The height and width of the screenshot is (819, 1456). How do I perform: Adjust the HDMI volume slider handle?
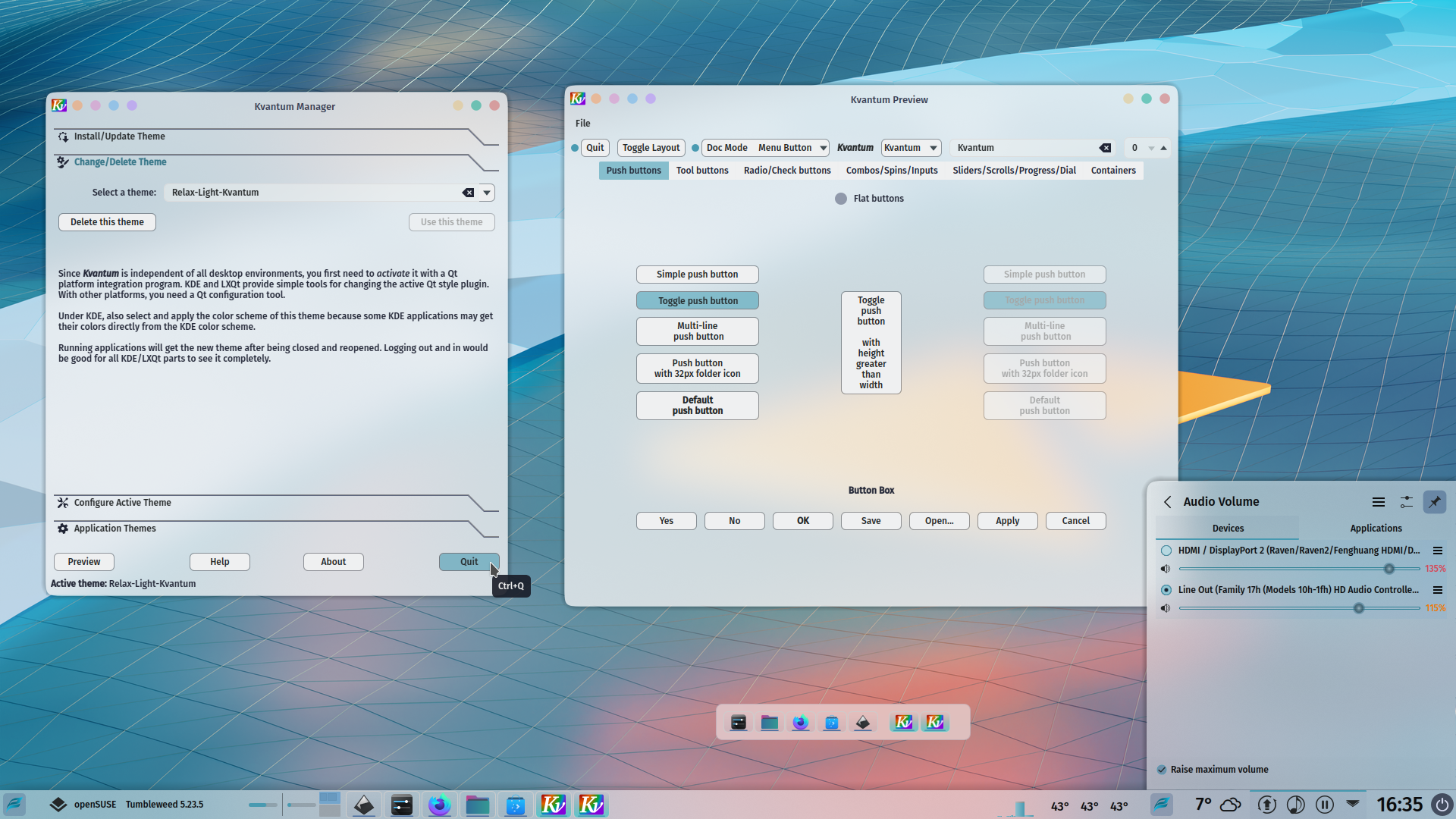(x=1389, y=569)
